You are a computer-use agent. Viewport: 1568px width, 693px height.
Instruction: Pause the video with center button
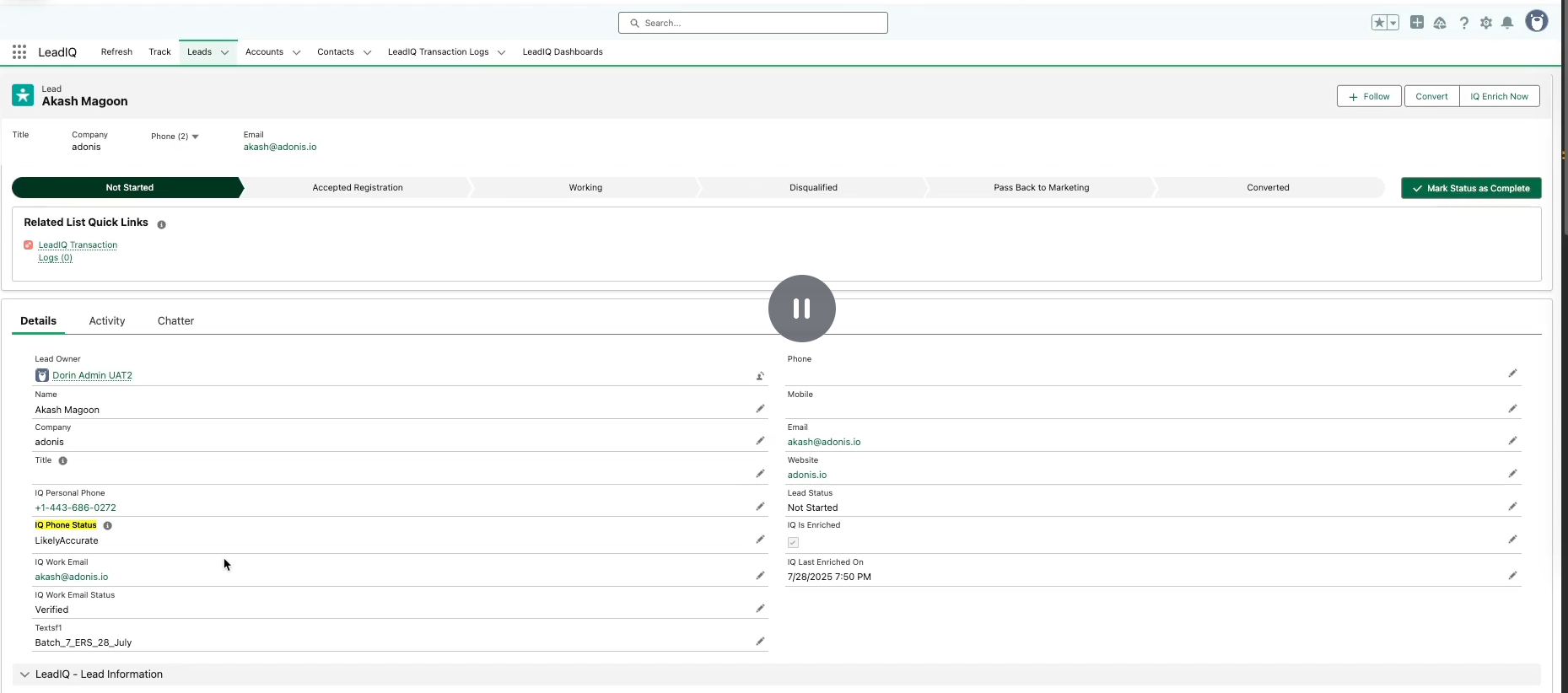801,309
